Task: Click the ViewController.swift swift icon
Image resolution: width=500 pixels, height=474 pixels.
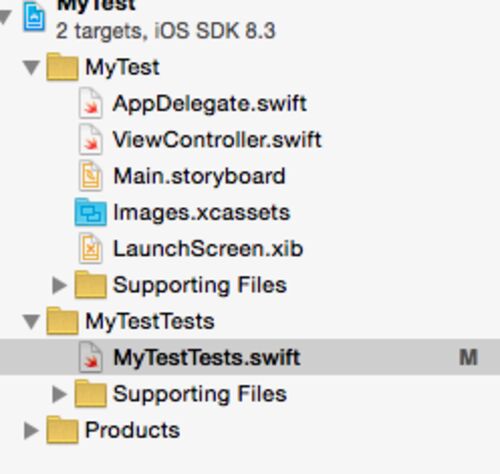Action: coord(91,139)
